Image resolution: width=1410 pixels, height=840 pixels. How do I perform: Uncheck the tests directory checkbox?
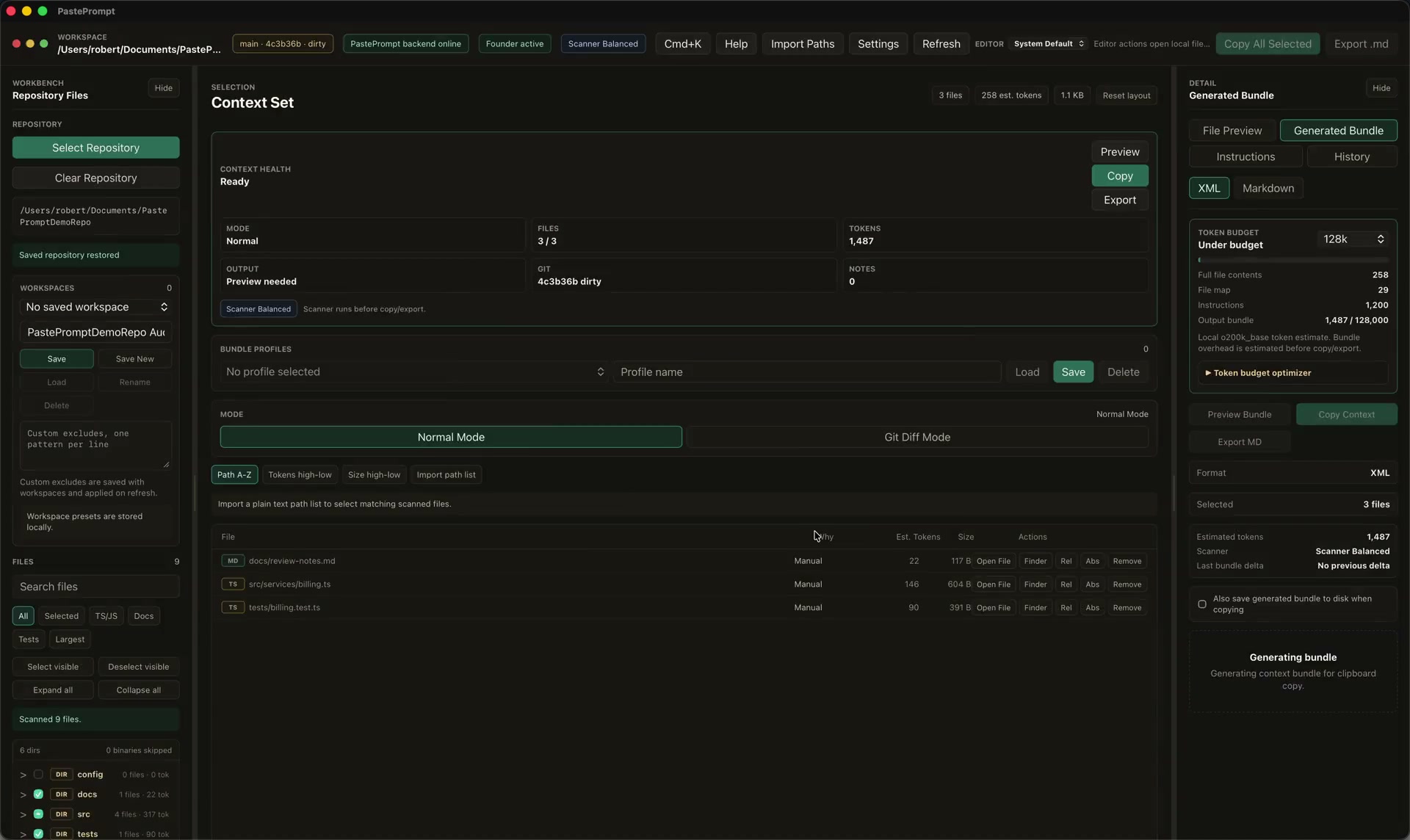point(38,834)
